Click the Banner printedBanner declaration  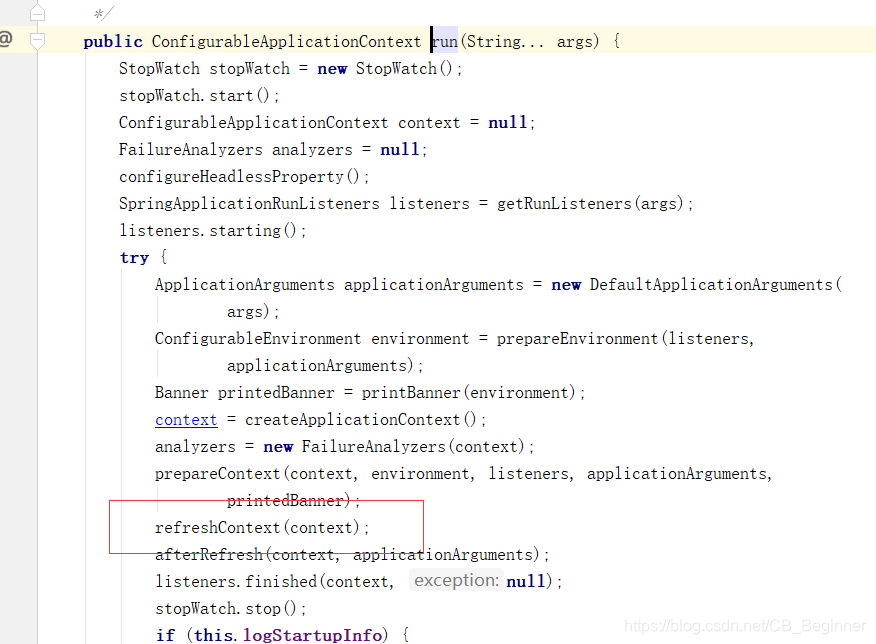click(244, 393)
